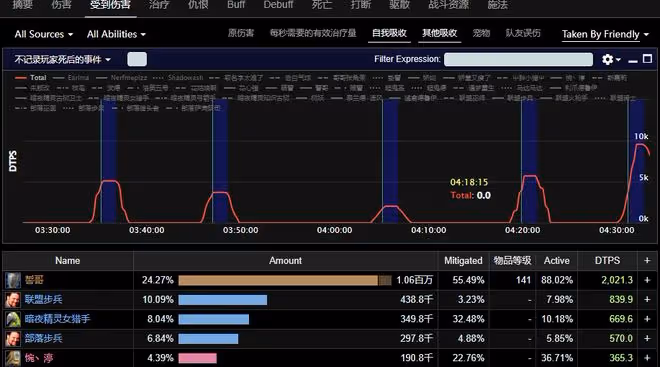This screenshot has width=660, height=367.
Task: Toggle the 原伤害 option
Action: click(x=241, y=33)
